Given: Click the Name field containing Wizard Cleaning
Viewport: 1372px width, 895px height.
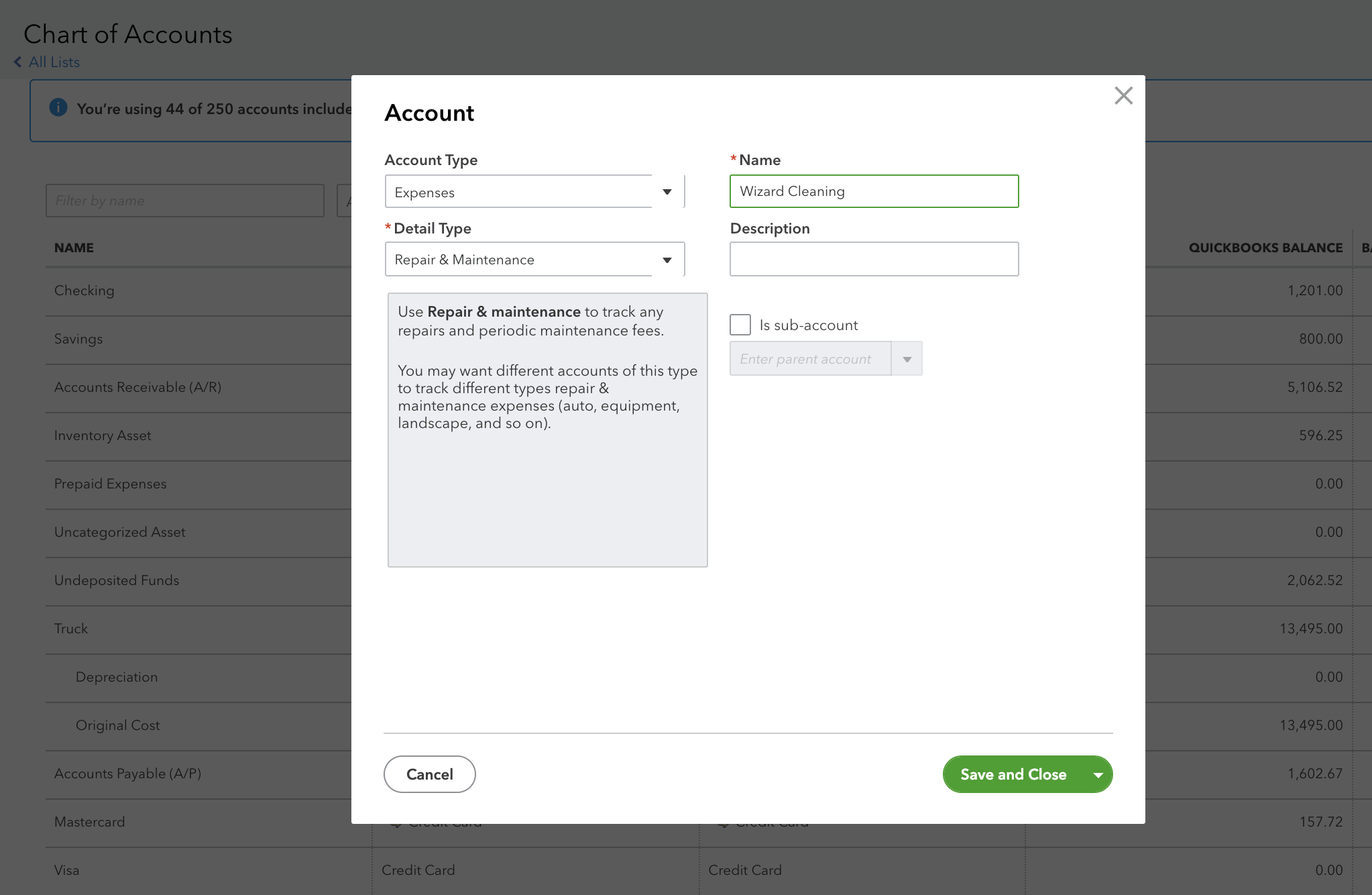Looking at the screenshot, I should coord(874,191).
